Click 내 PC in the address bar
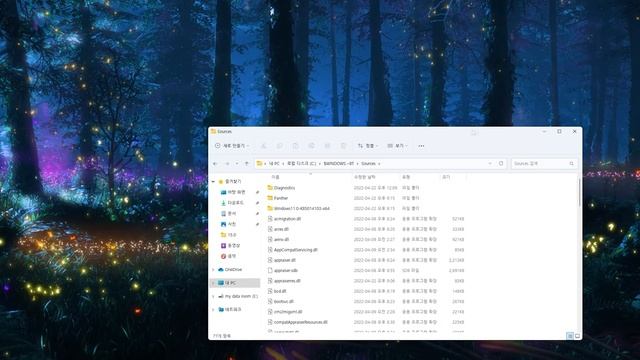 click(274, 164)
